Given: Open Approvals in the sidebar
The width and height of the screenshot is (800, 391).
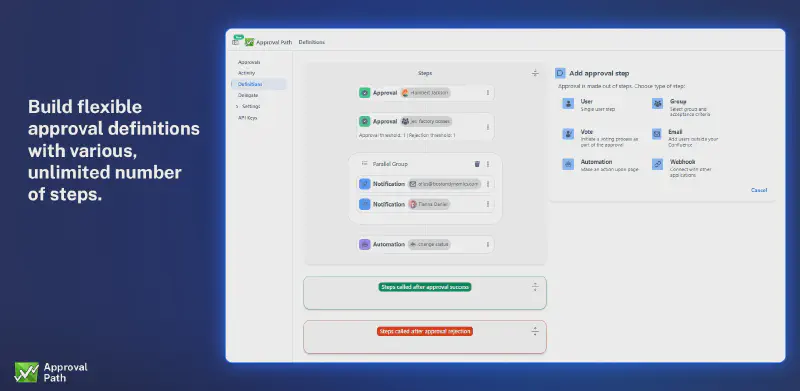Looking at the screenshot, I should click(x=249, y=62).
